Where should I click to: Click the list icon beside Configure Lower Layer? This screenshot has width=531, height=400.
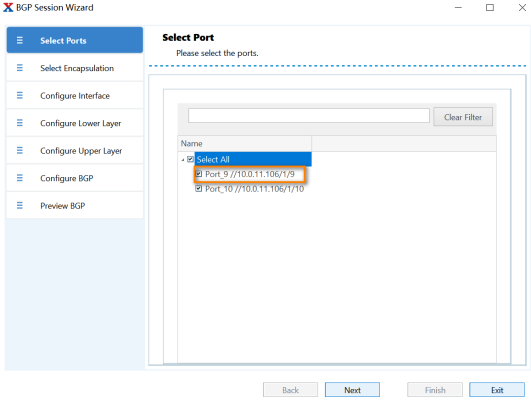coord(20,123)
